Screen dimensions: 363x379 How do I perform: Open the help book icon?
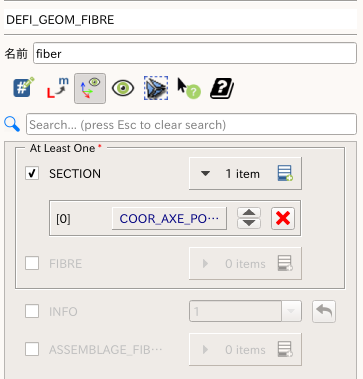[x=222, y=88]
